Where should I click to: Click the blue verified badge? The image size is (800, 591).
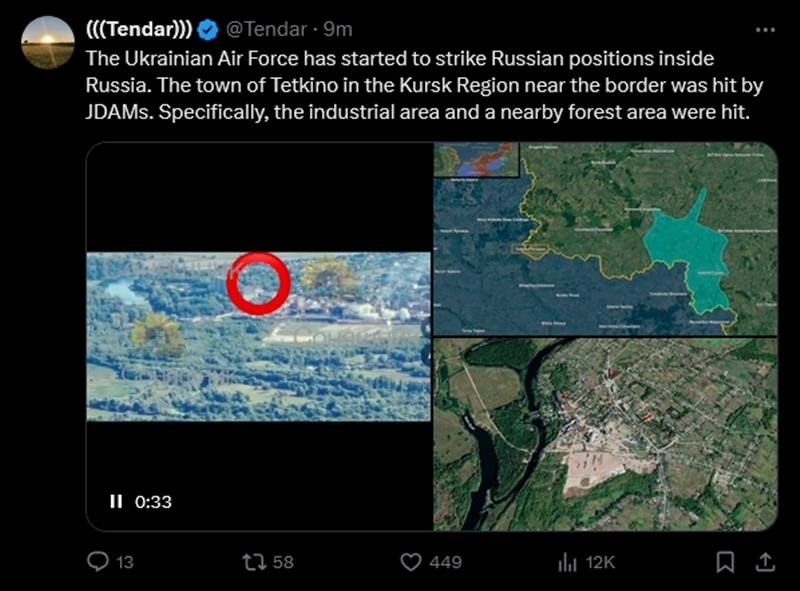(x=208, y=29)
